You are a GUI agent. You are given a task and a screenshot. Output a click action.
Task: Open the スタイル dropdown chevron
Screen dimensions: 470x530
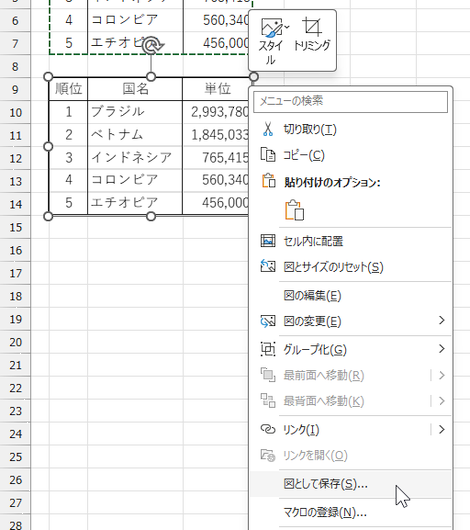[287, 26]
